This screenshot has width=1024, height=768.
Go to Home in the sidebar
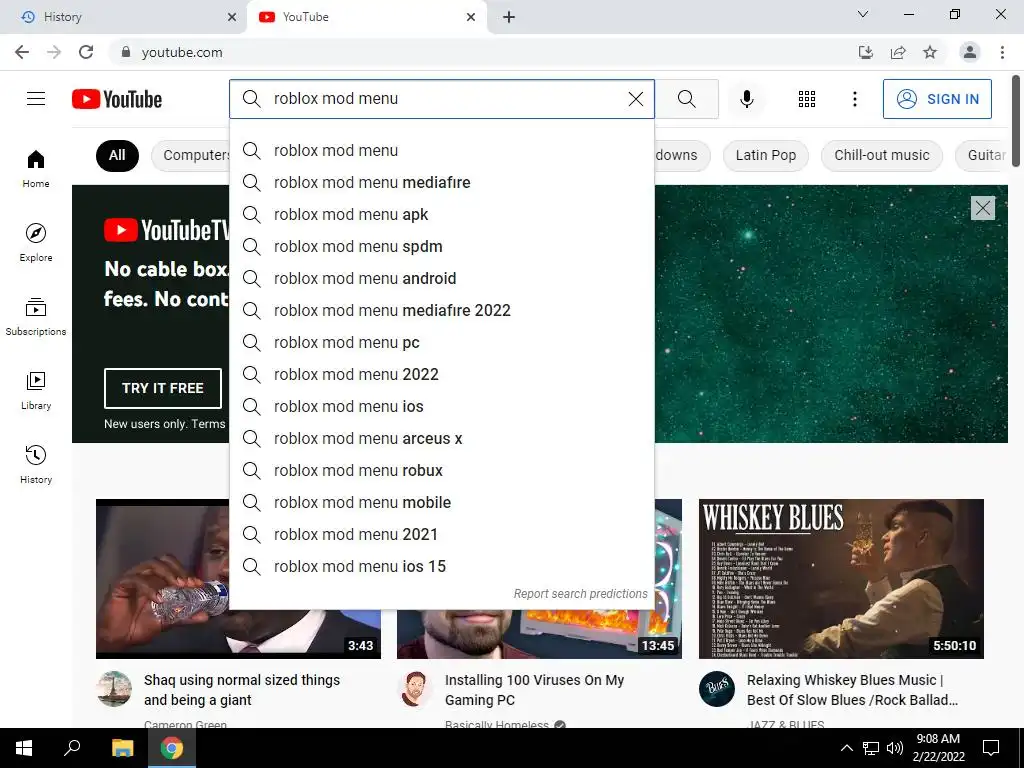pyautogui.click(x=36, y=169)
